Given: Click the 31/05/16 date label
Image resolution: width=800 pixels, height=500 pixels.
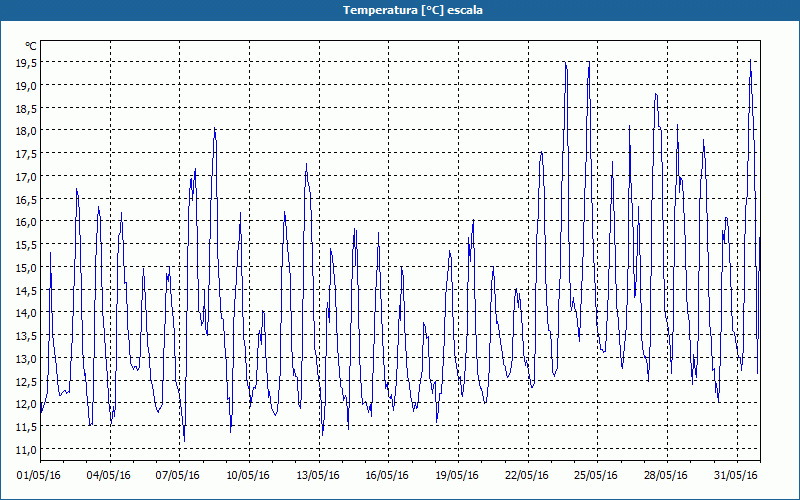Looking at the screenshot, I should pos(735,475).
